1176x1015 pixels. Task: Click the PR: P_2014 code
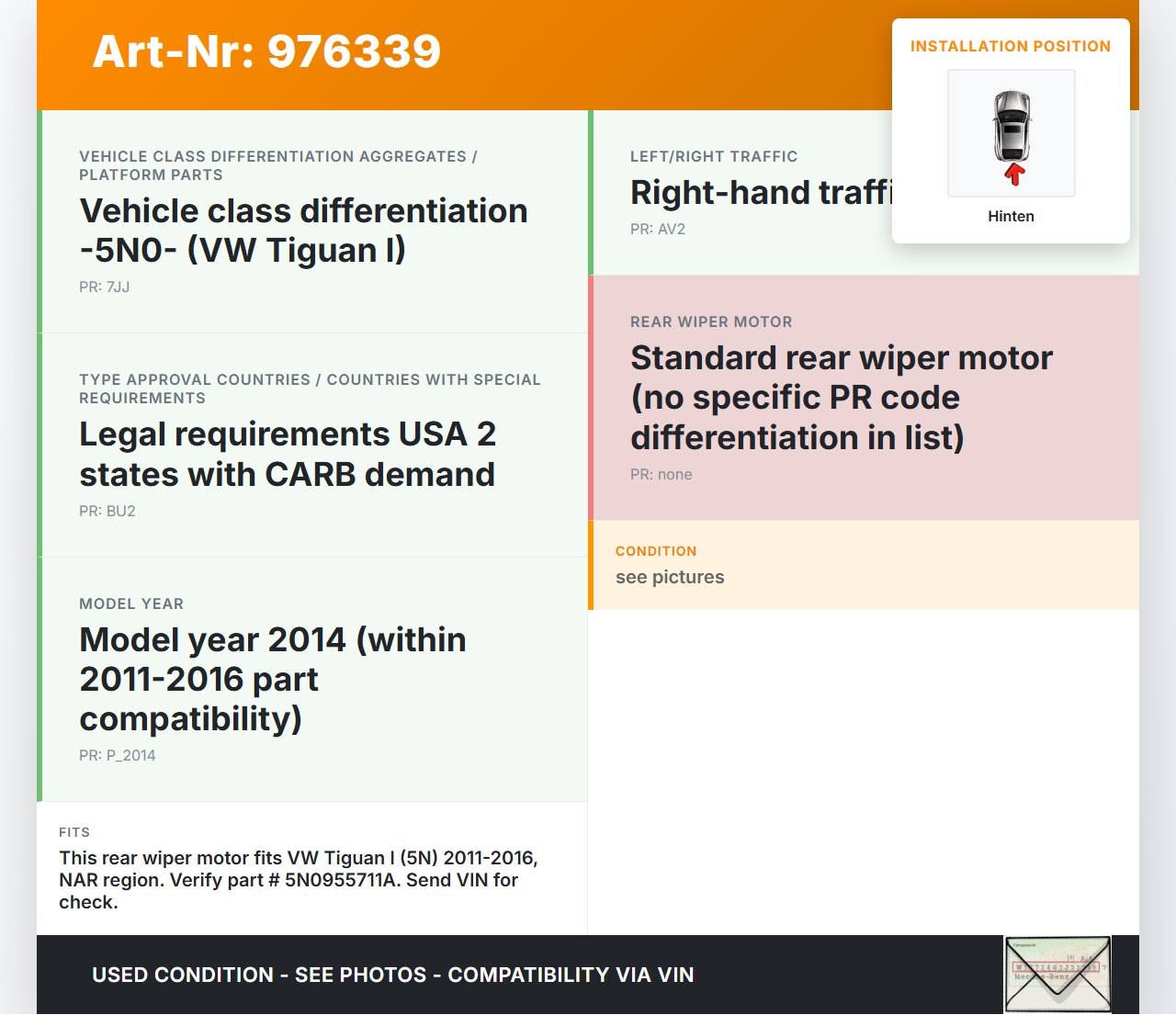point(118,755)
